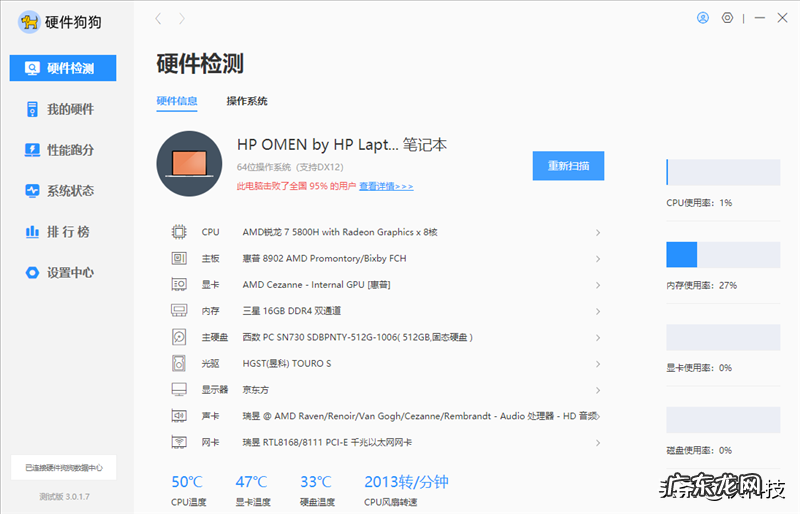Switch to the 硬件信息 tab
800x514 pixels.
pyautogui.click(x=177, y=101)
